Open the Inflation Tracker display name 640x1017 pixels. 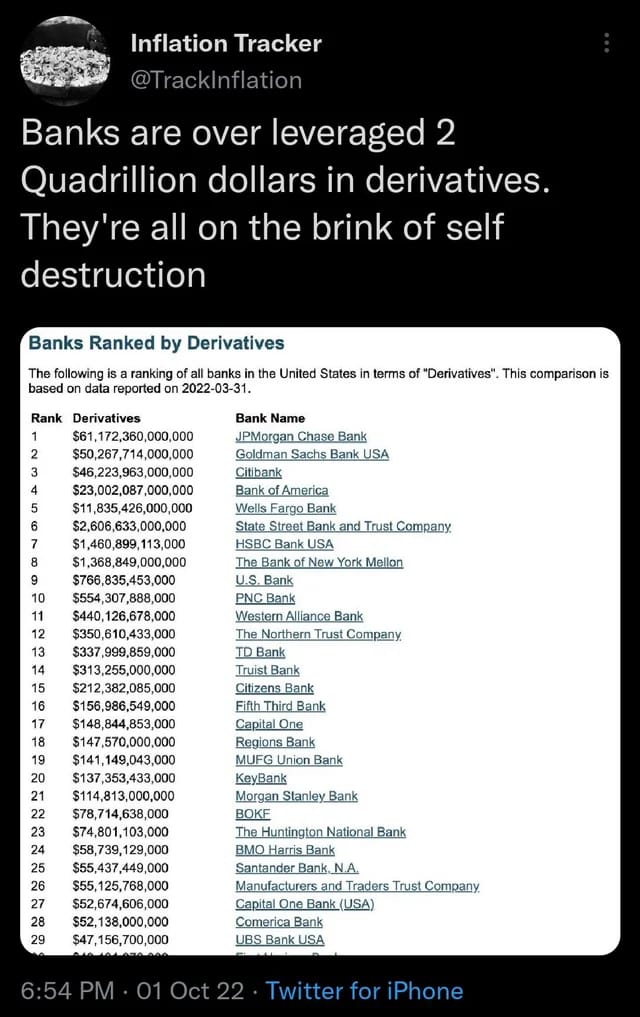click(226, 43)
